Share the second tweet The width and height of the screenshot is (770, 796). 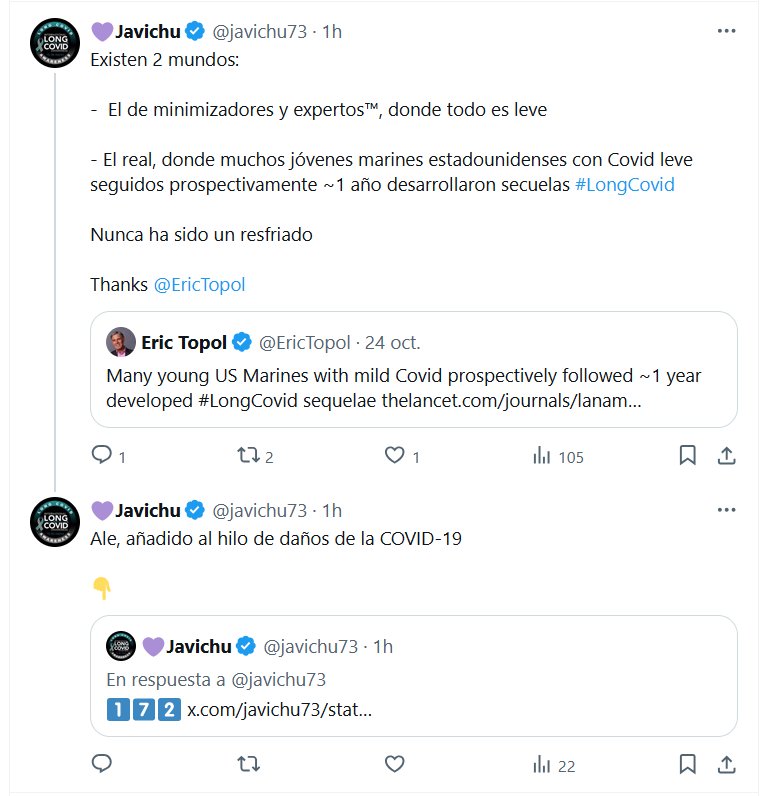727,765
